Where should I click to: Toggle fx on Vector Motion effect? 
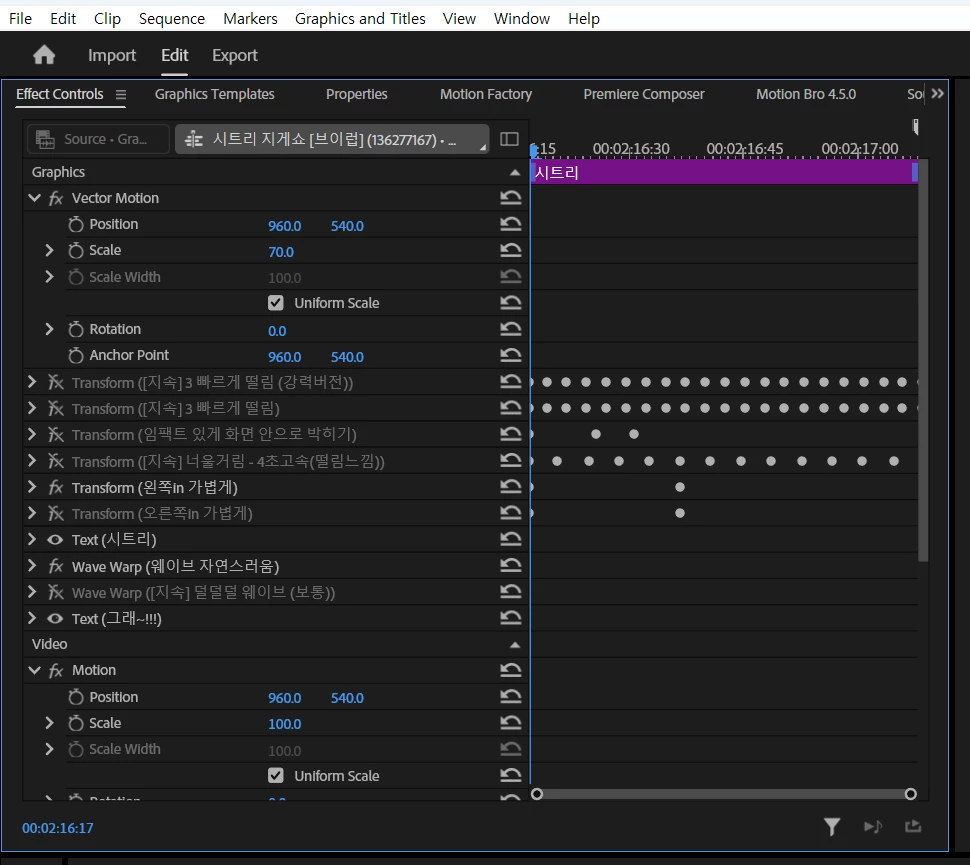point(56,198)
